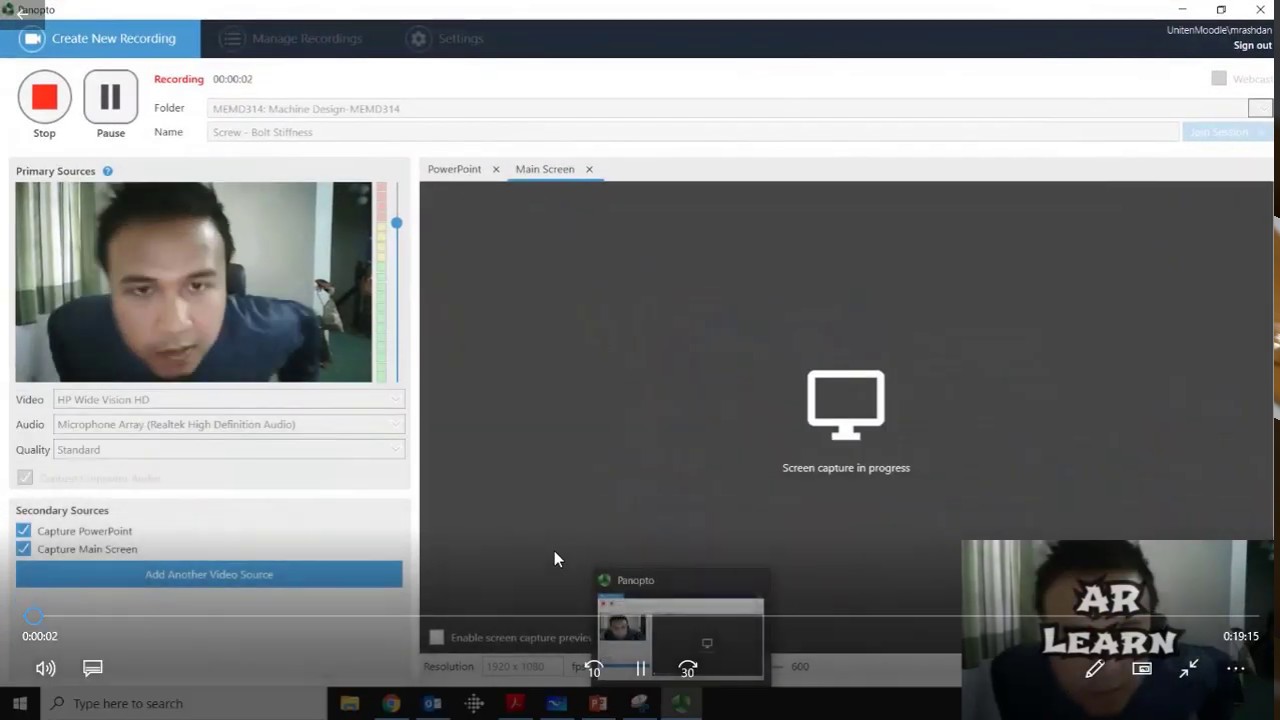Close the PowerPoint source tab

tap(495, 169)
